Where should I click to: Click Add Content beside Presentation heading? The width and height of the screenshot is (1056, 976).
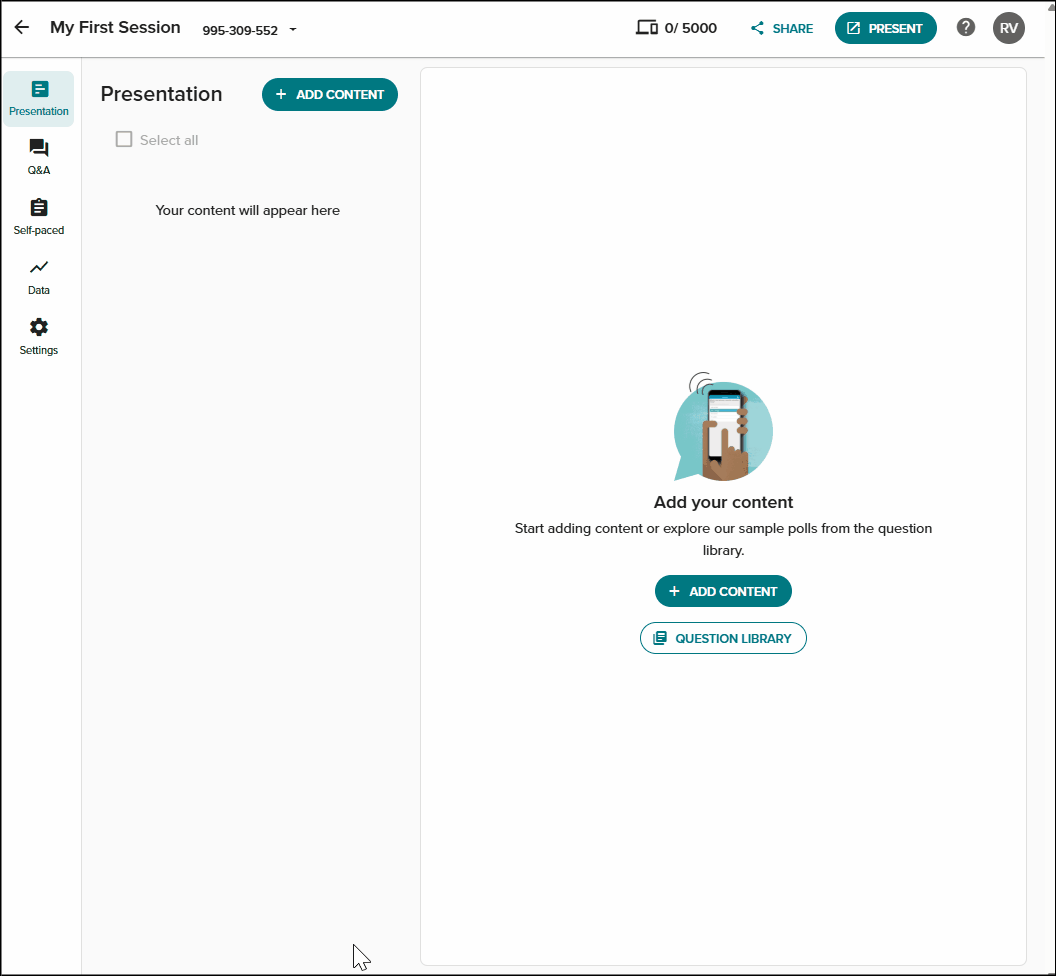coord(329,94)
